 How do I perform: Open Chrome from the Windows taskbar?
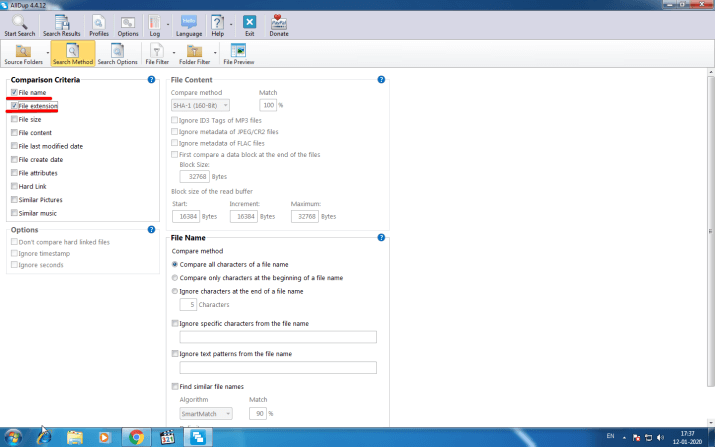pyautogui.click(x=136, y=436)
